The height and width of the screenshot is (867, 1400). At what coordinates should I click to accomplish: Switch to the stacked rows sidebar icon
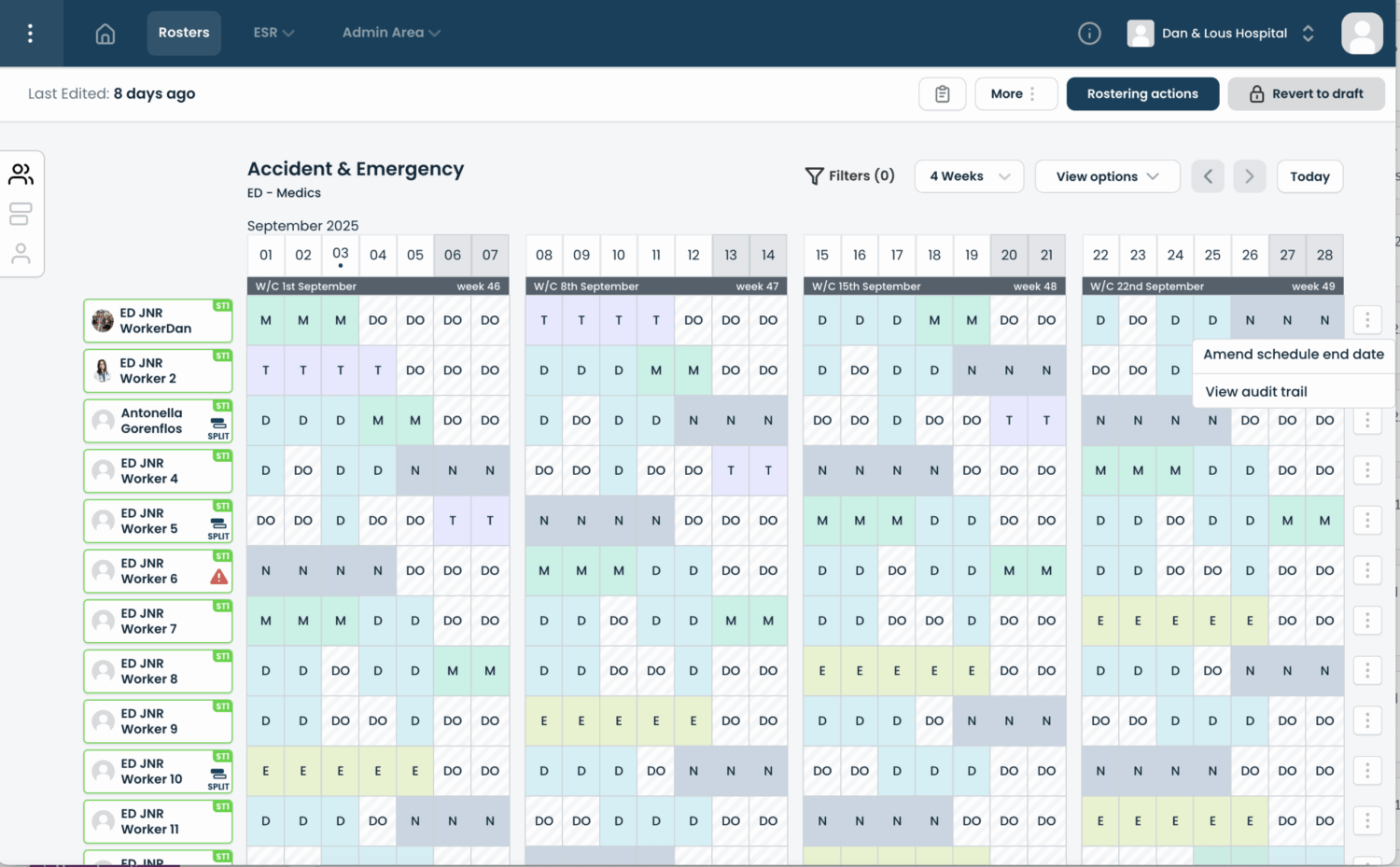click(21, 214)
